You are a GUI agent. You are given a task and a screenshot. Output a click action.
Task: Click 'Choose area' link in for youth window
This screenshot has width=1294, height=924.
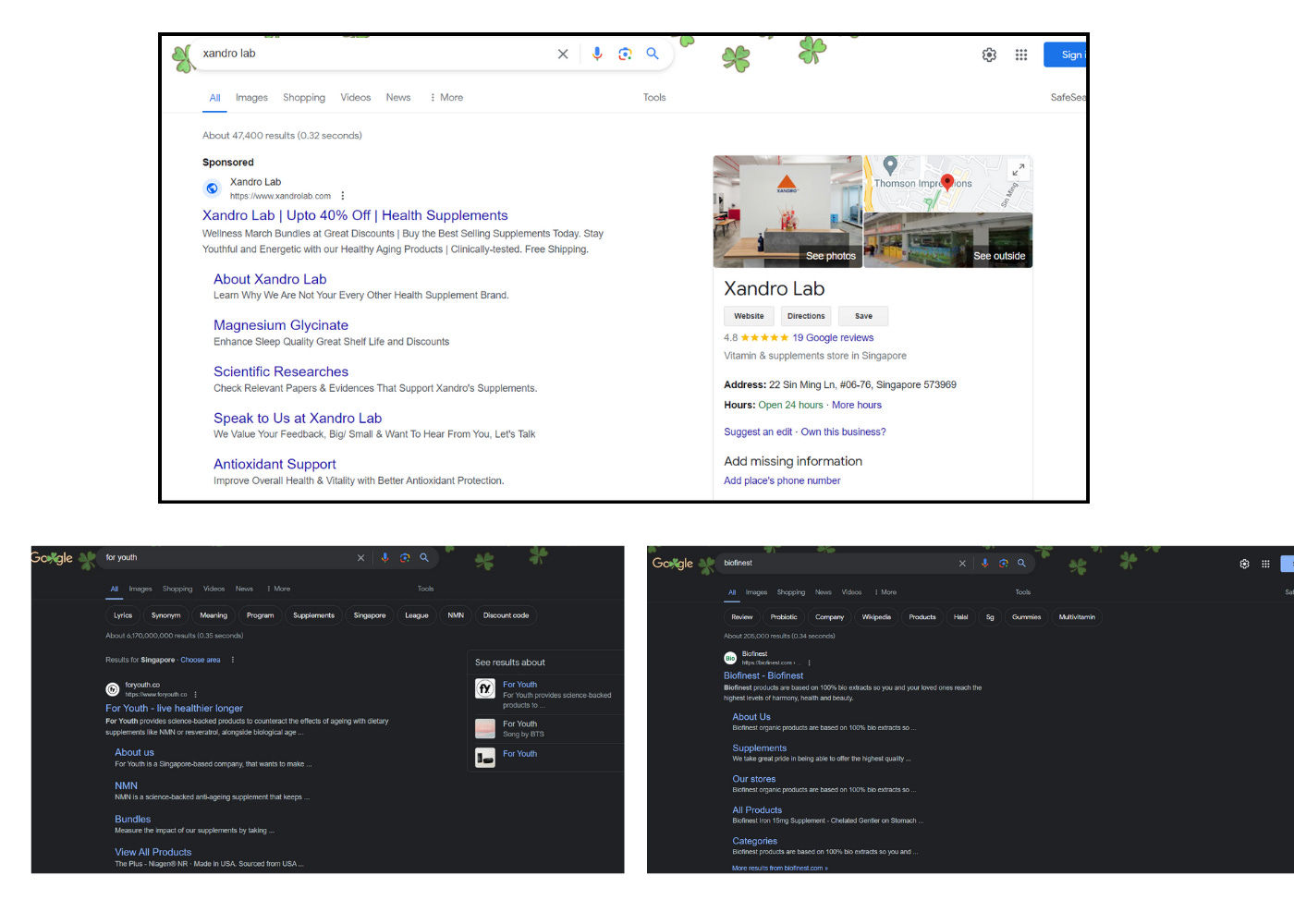[201, 660]
